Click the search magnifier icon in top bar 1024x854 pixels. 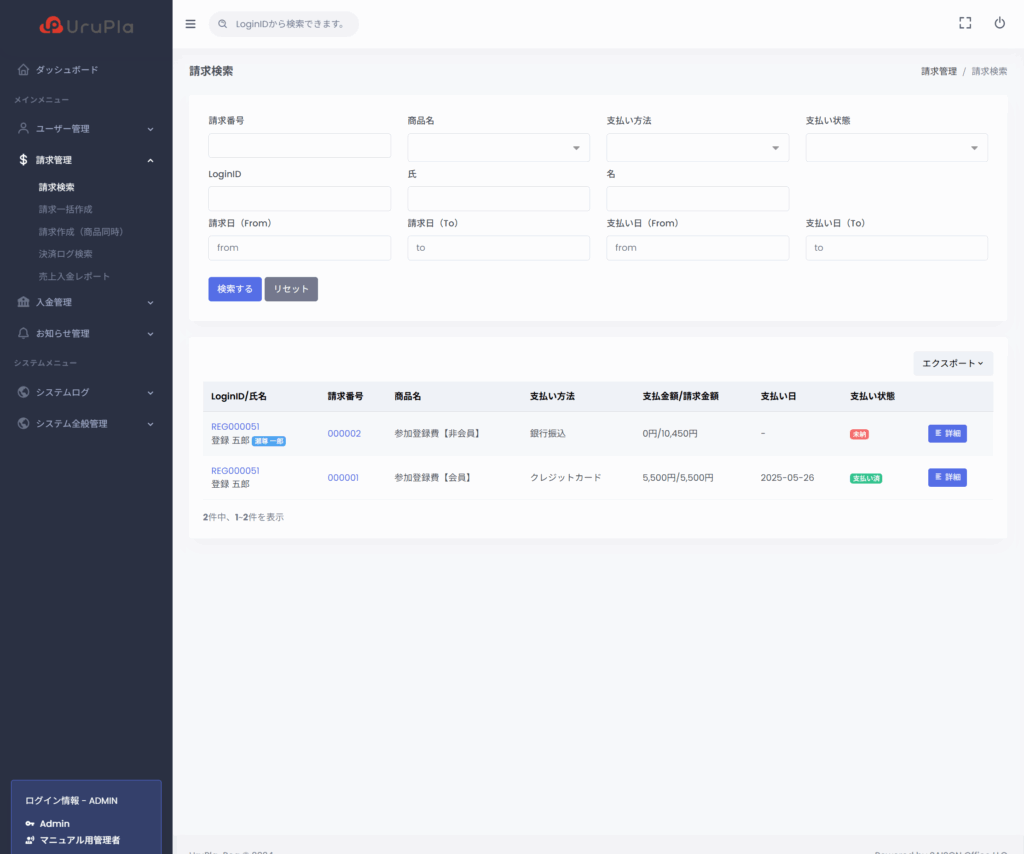[x=223, y=24]
